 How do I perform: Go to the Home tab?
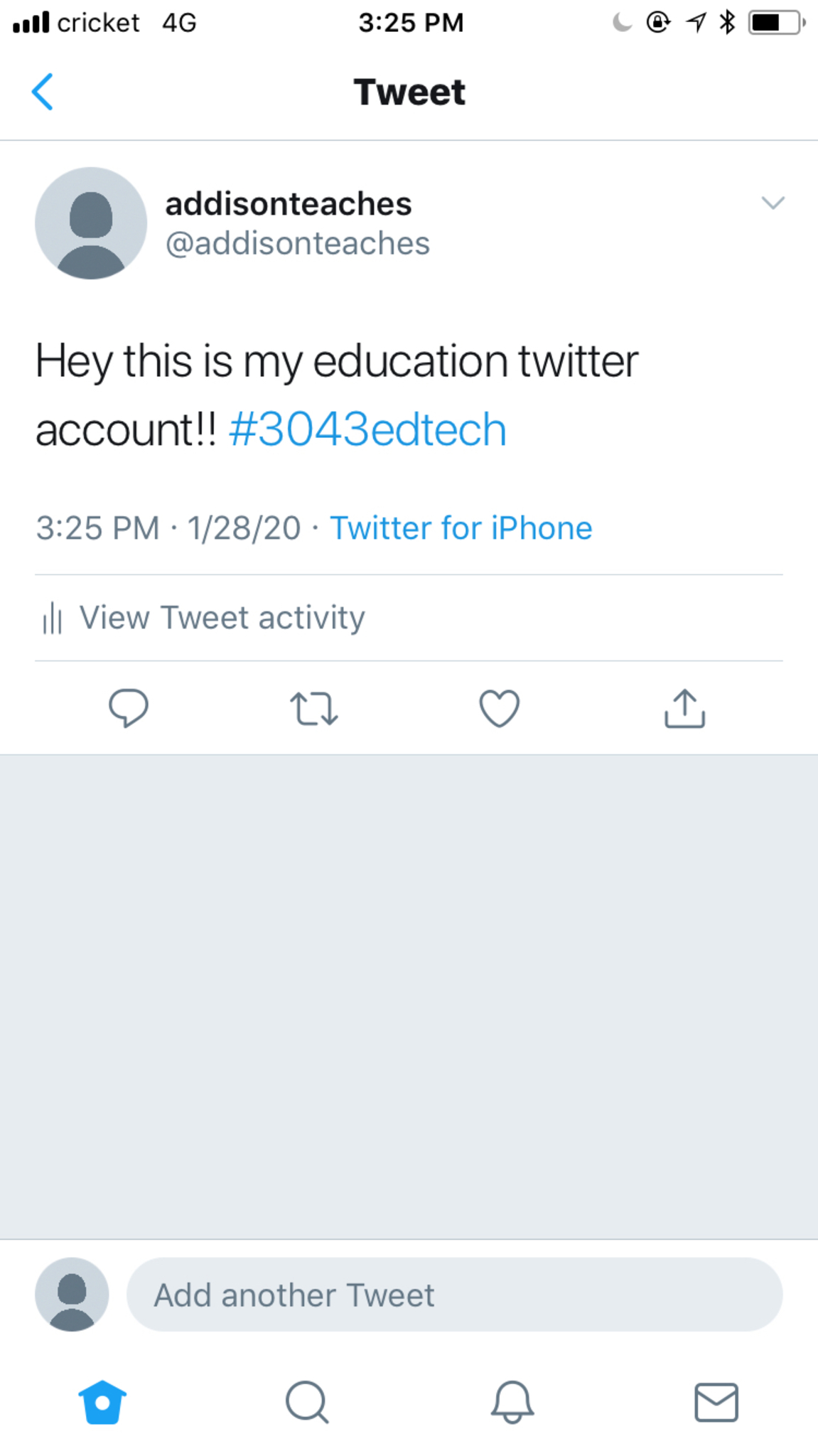(x=102, y=1403)
